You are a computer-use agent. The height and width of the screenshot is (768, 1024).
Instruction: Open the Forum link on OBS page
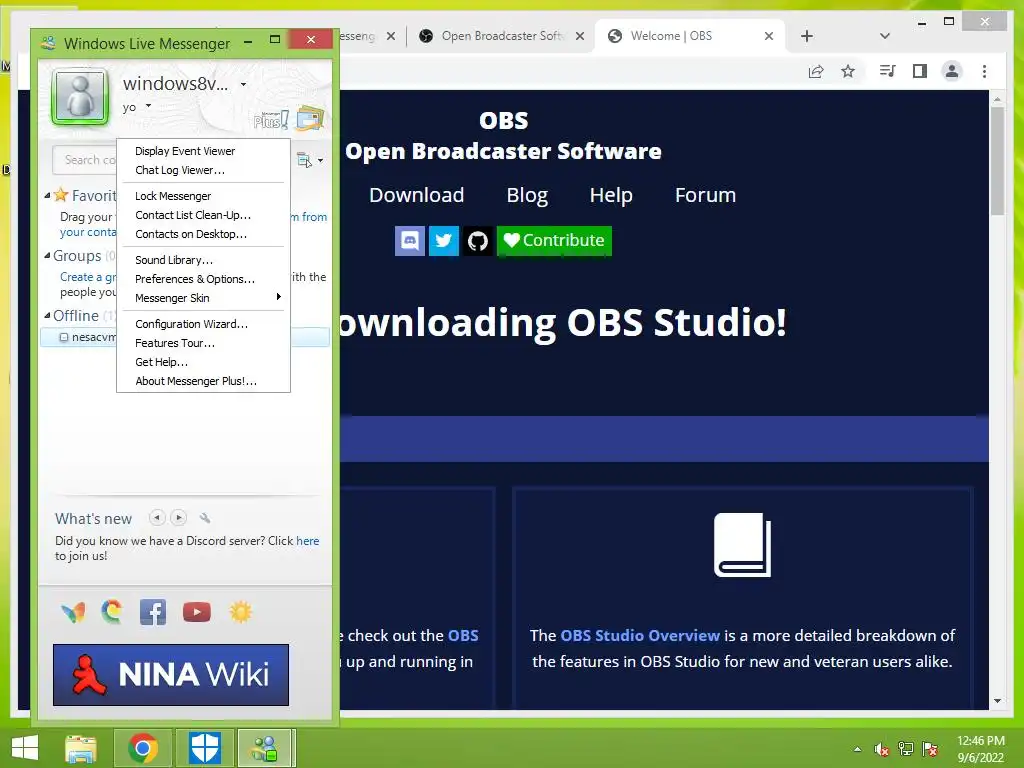[x=705, y=195]
